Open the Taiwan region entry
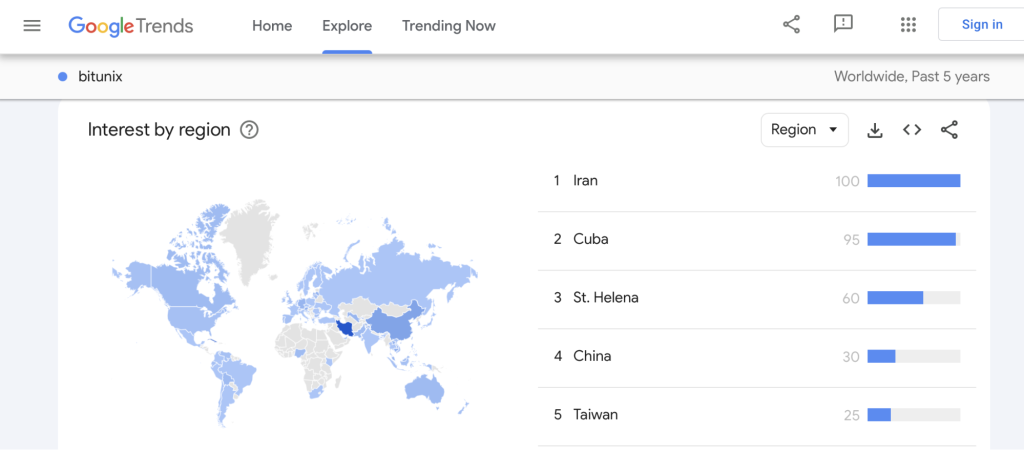Image resolution: width=1024 pixels, height=450 pixels. click(x=595, y=414)
